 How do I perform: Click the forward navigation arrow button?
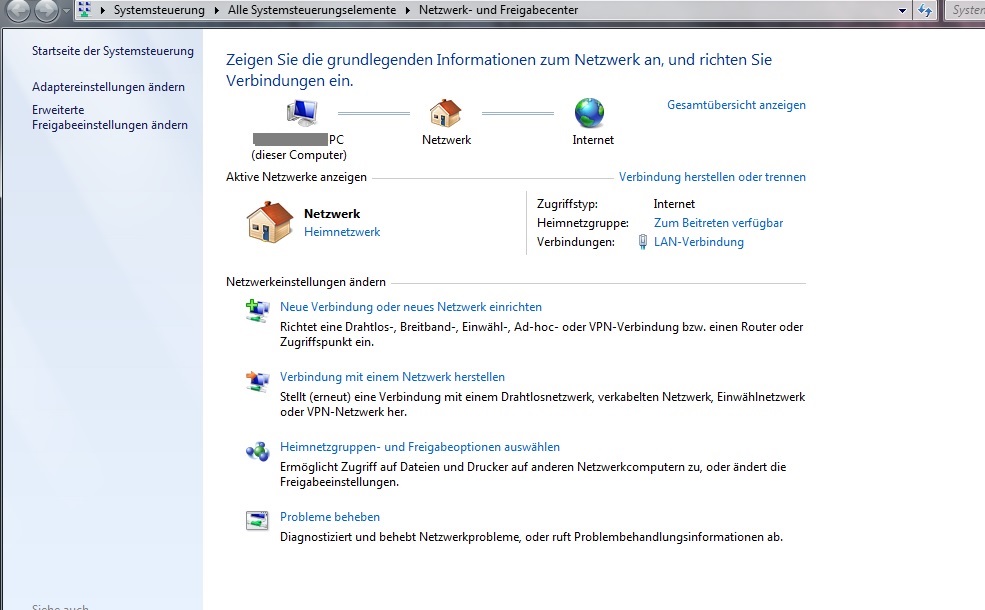click(x=46, y=10)
